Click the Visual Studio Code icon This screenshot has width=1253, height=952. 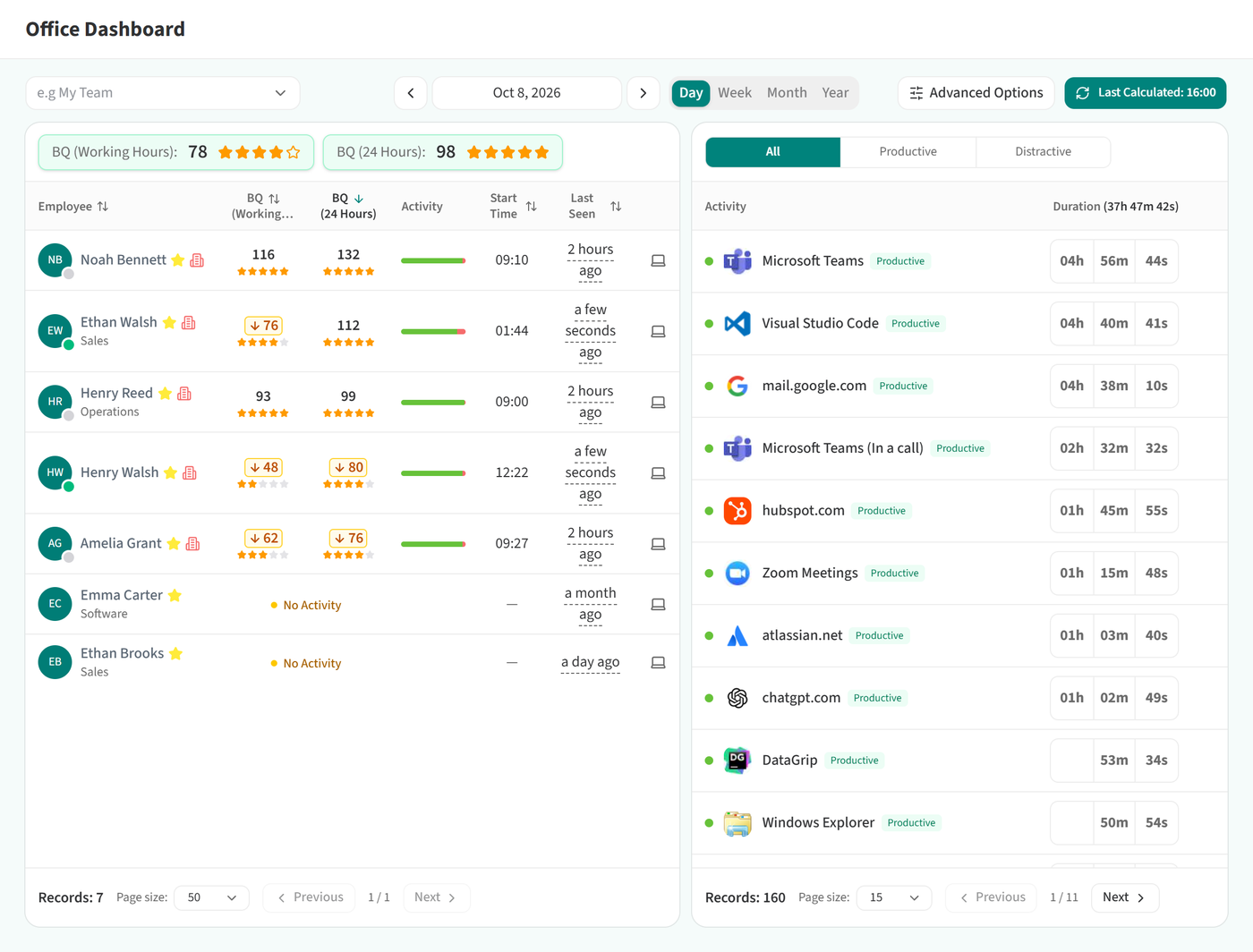(737, 324)
